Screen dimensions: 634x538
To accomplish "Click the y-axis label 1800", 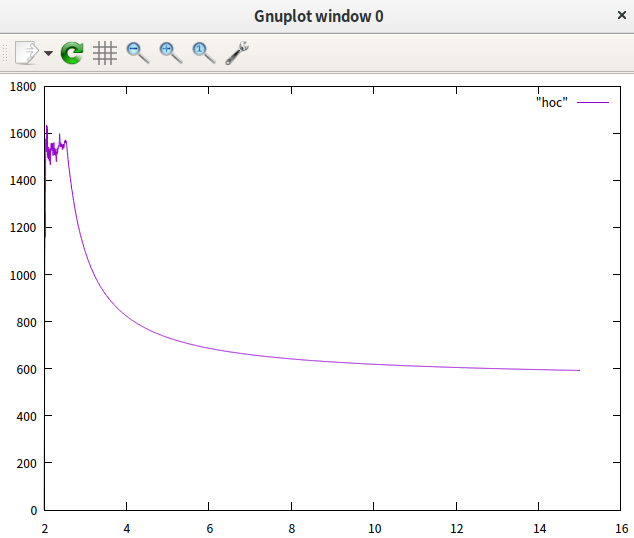I will pyautogui.click(x=23, y=87).
